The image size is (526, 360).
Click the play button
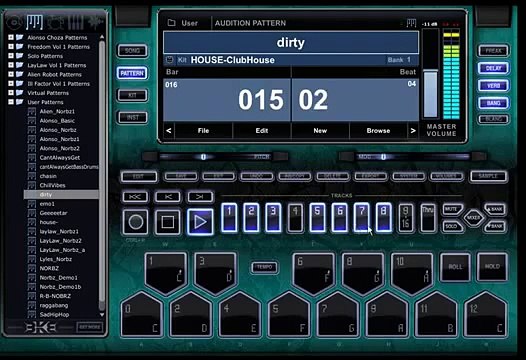click(x=200, y=222)
